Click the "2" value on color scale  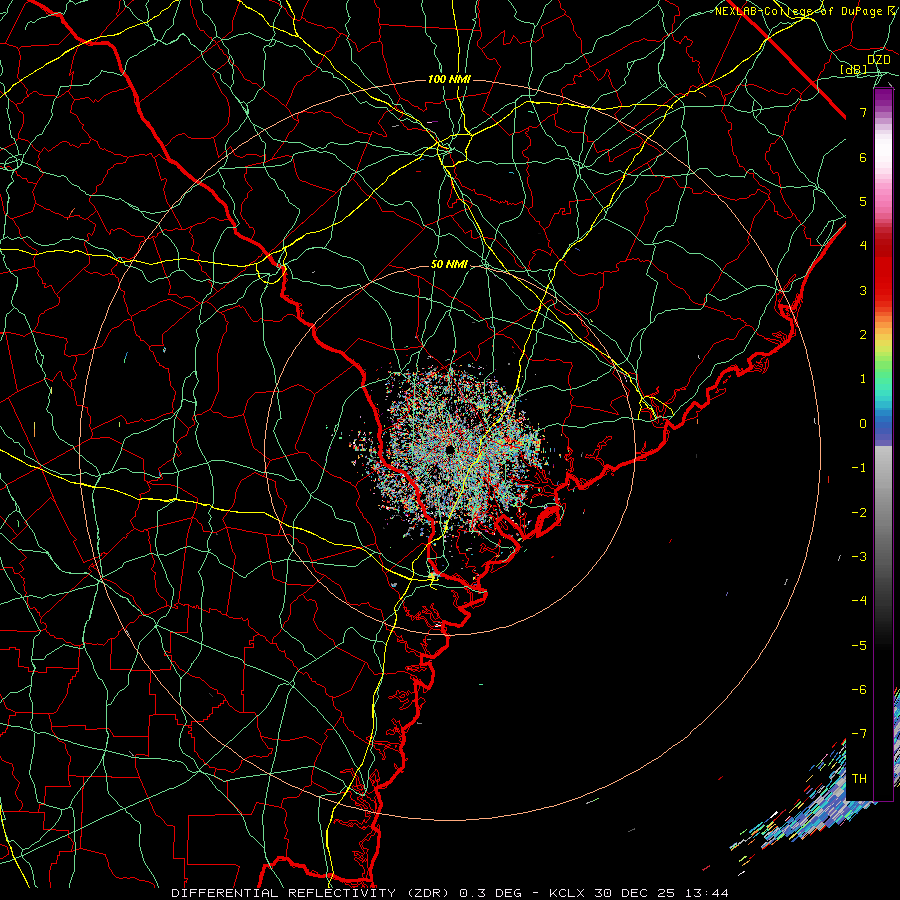(863, 335)
